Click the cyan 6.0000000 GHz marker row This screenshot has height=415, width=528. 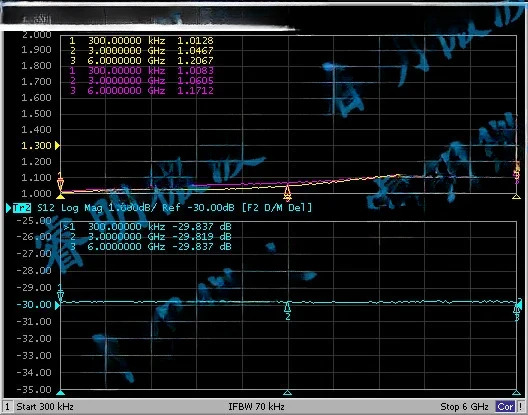pyautogui.click(x=151, y=247)
